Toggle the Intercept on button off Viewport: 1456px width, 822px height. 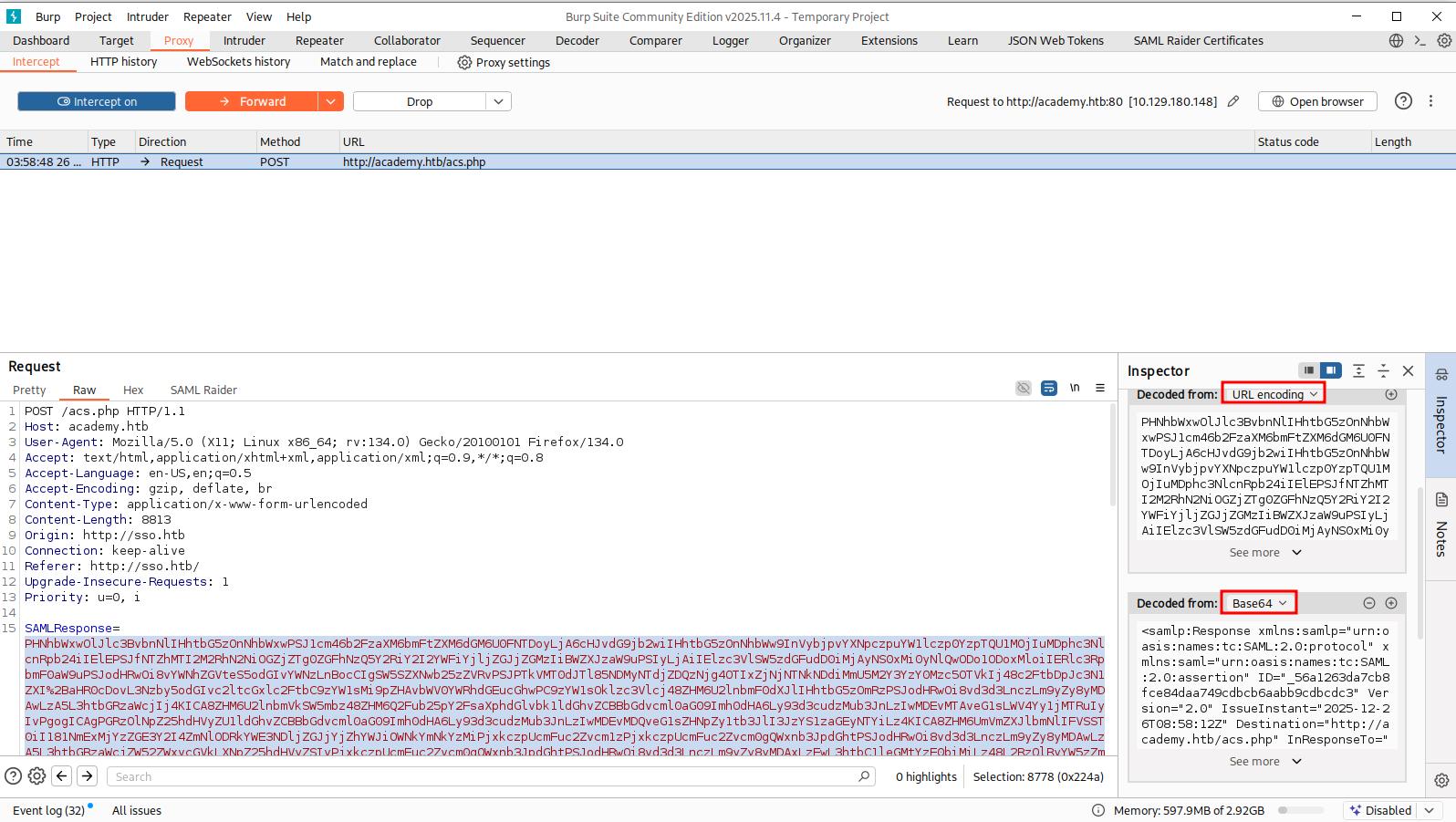[97, 101]
